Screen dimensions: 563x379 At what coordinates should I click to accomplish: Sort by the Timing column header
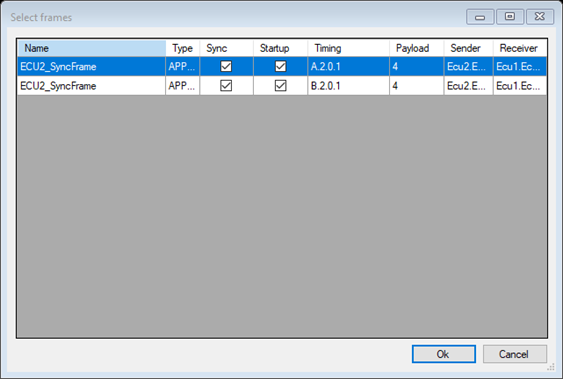coord(348,48)
